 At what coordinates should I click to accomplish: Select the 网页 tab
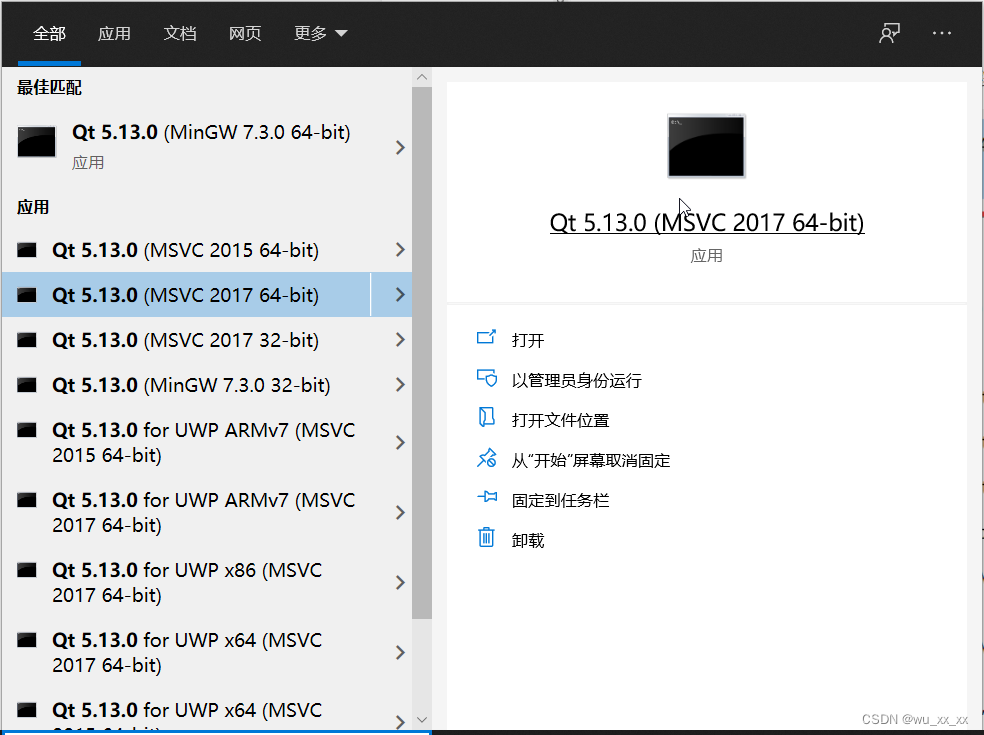pos(245,33)
